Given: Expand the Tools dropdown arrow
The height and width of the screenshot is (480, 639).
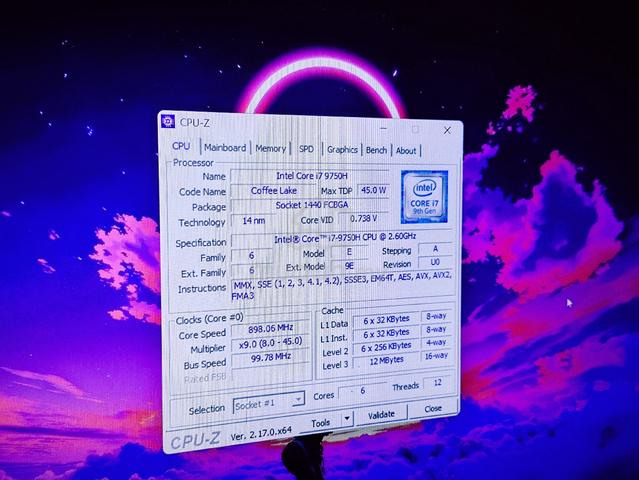Looking at the screenshot, I should [347, 418].
